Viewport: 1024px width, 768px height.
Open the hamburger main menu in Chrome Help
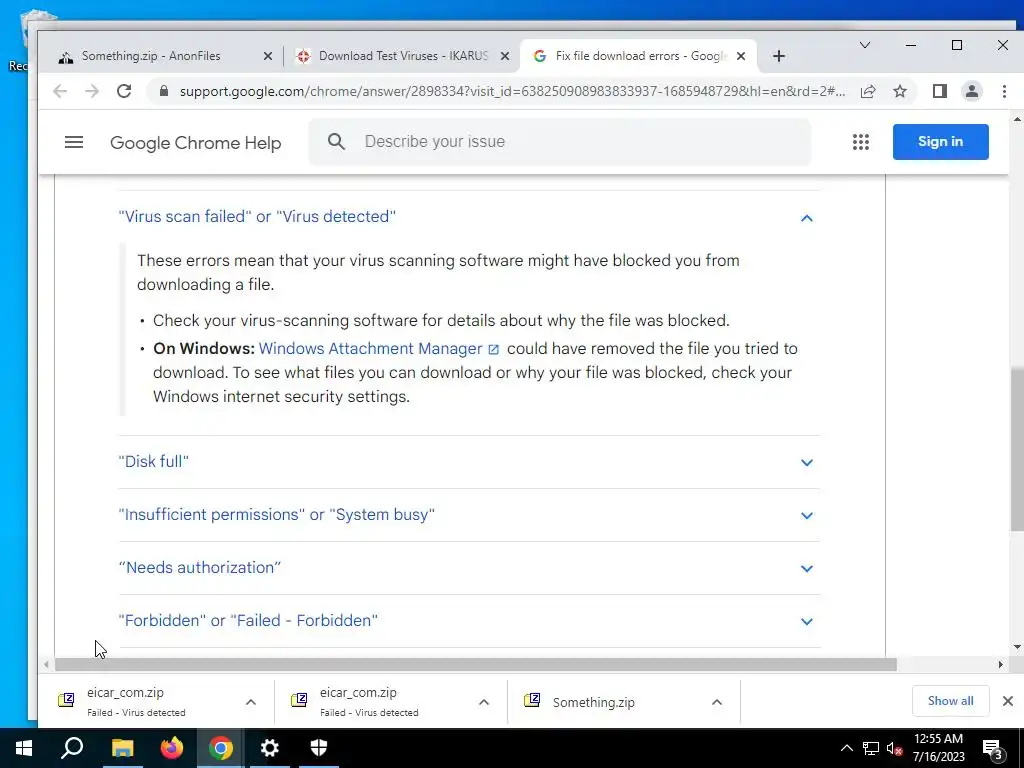(x=74, y=142)
